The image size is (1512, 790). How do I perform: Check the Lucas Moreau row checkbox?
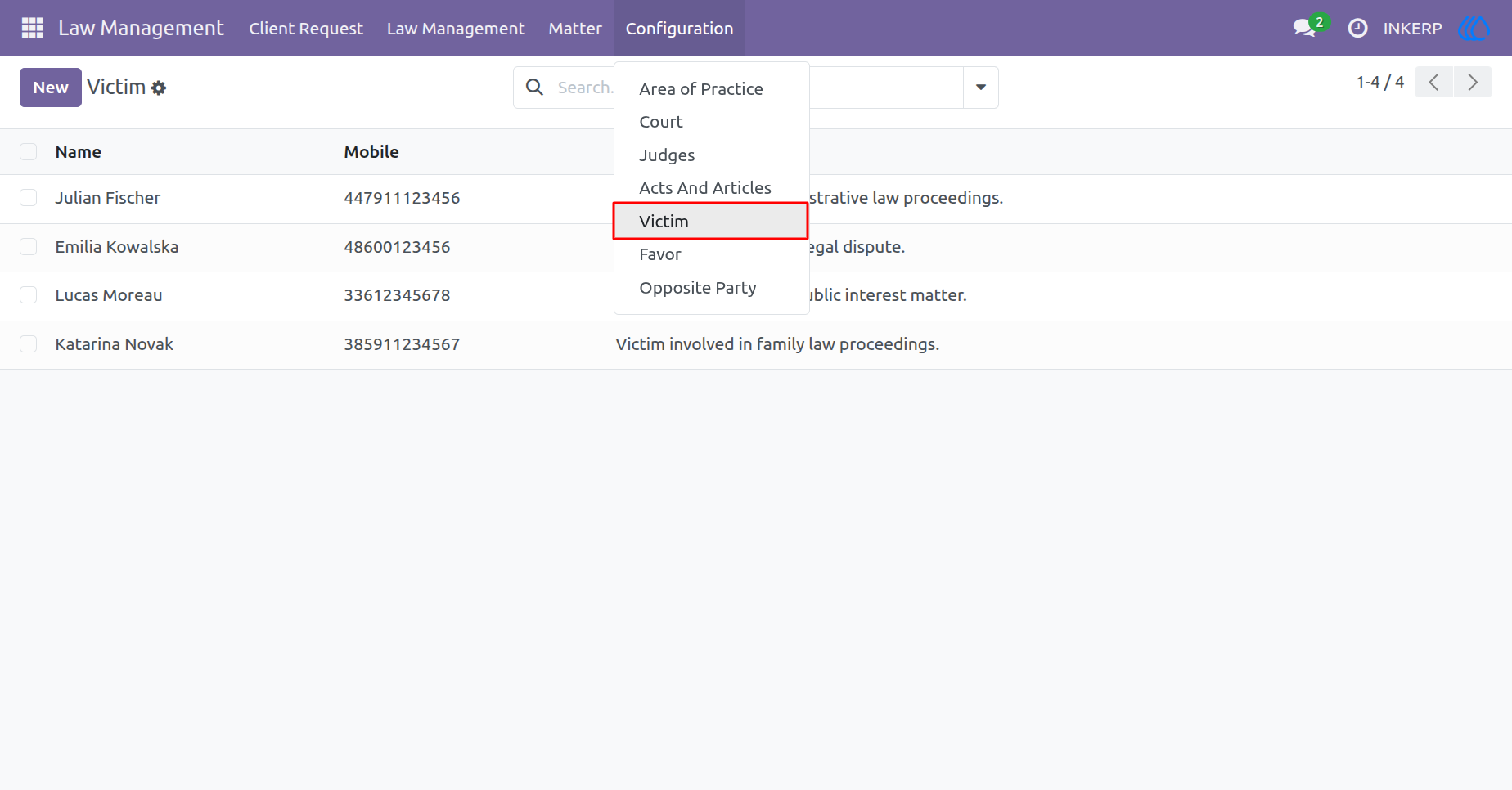[x=29, y=295]
